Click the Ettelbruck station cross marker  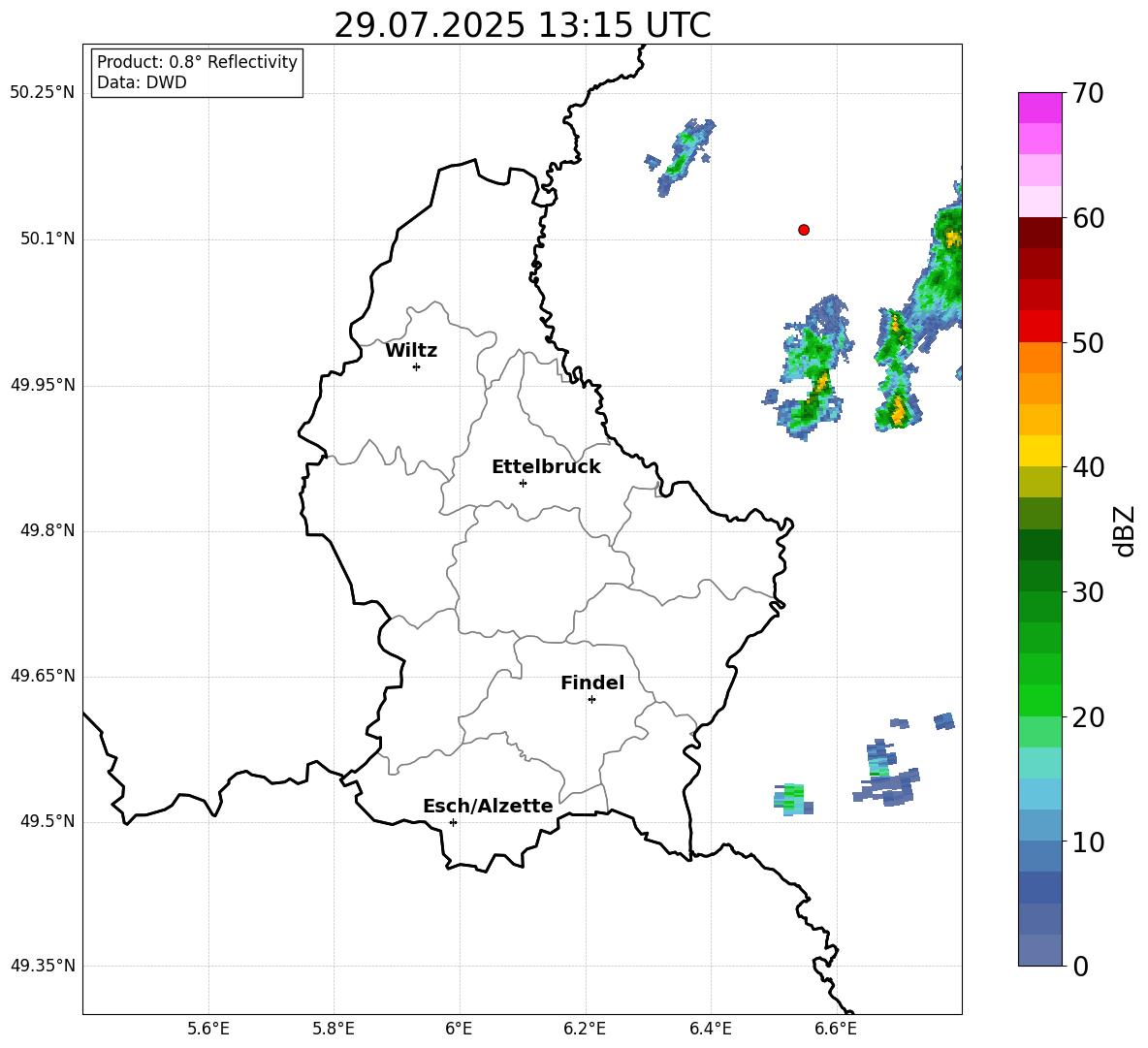click(x=523, y=483)
